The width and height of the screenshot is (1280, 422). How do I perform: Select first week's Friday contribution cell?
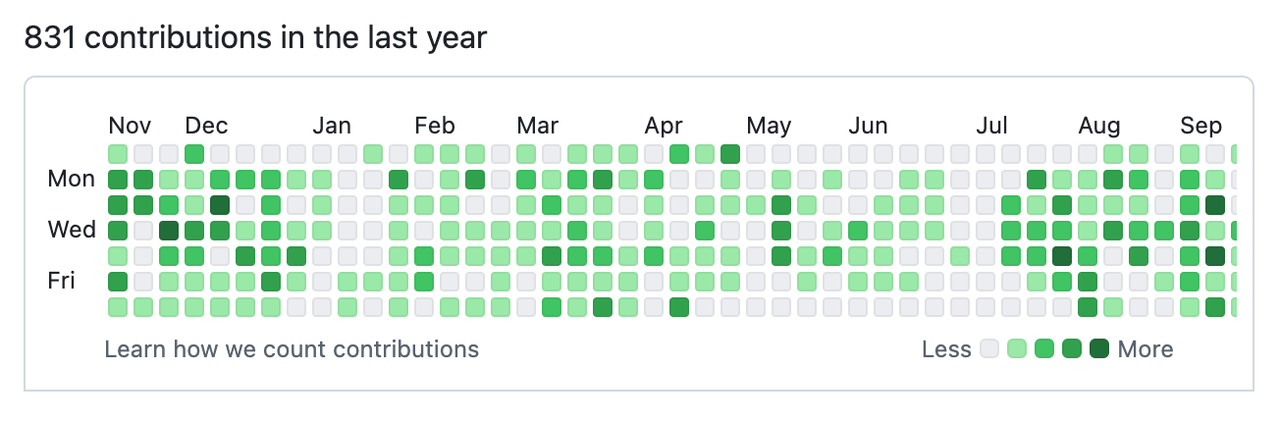[118, 281]
